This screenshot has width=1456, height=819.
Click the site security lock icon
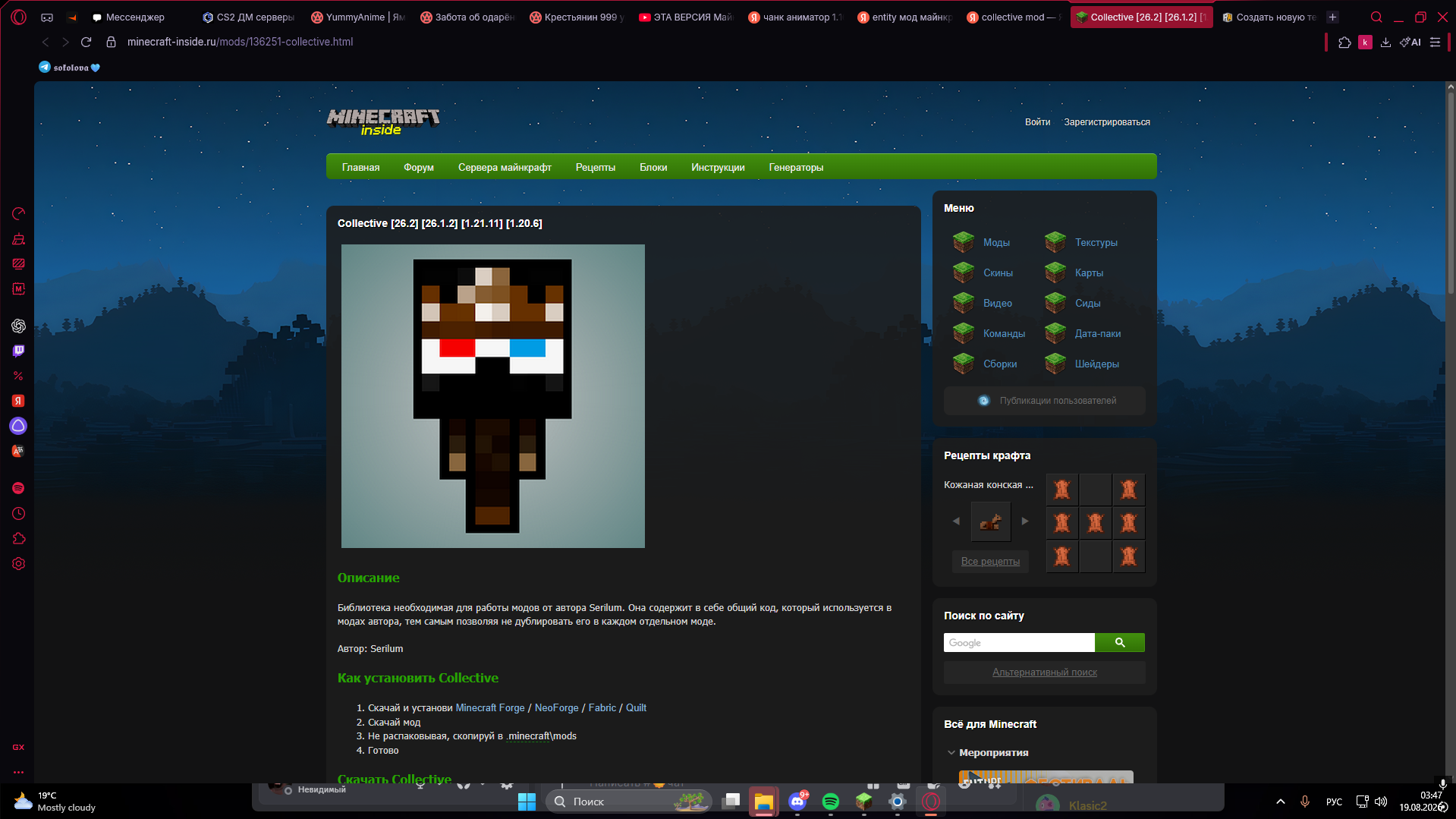tap(111, 42)
